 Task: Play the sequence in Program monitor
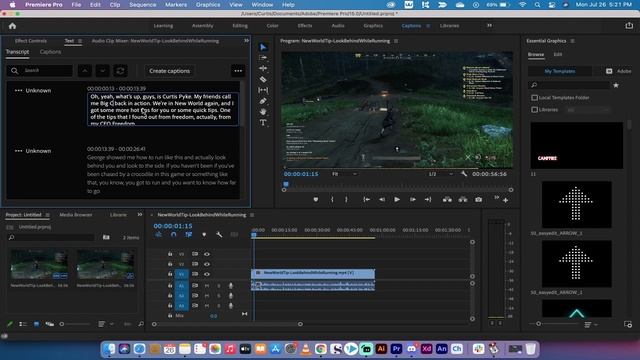pyautogui.click(x=397, y=200)
